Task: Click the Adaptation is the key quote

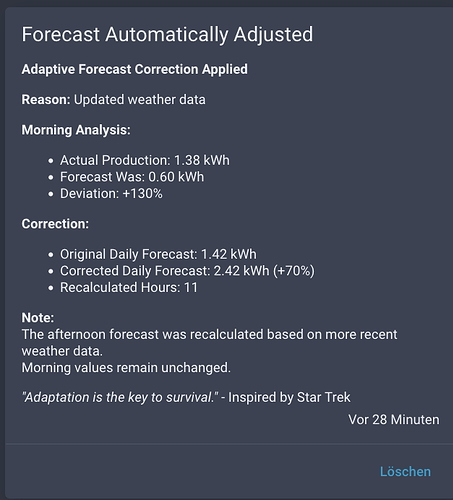Action: (120, 397)
